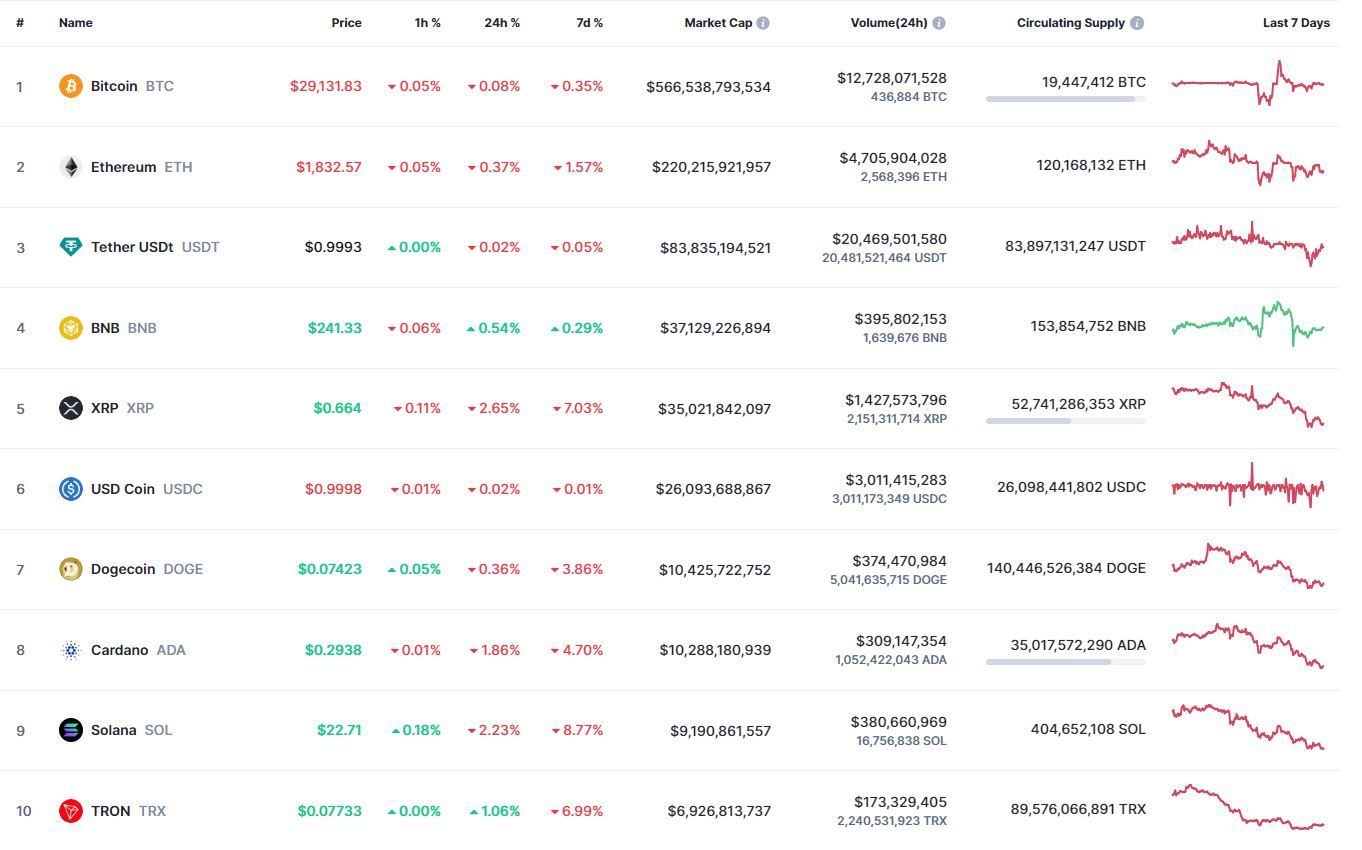Sort table by Price column header

[x=347, y=23]
